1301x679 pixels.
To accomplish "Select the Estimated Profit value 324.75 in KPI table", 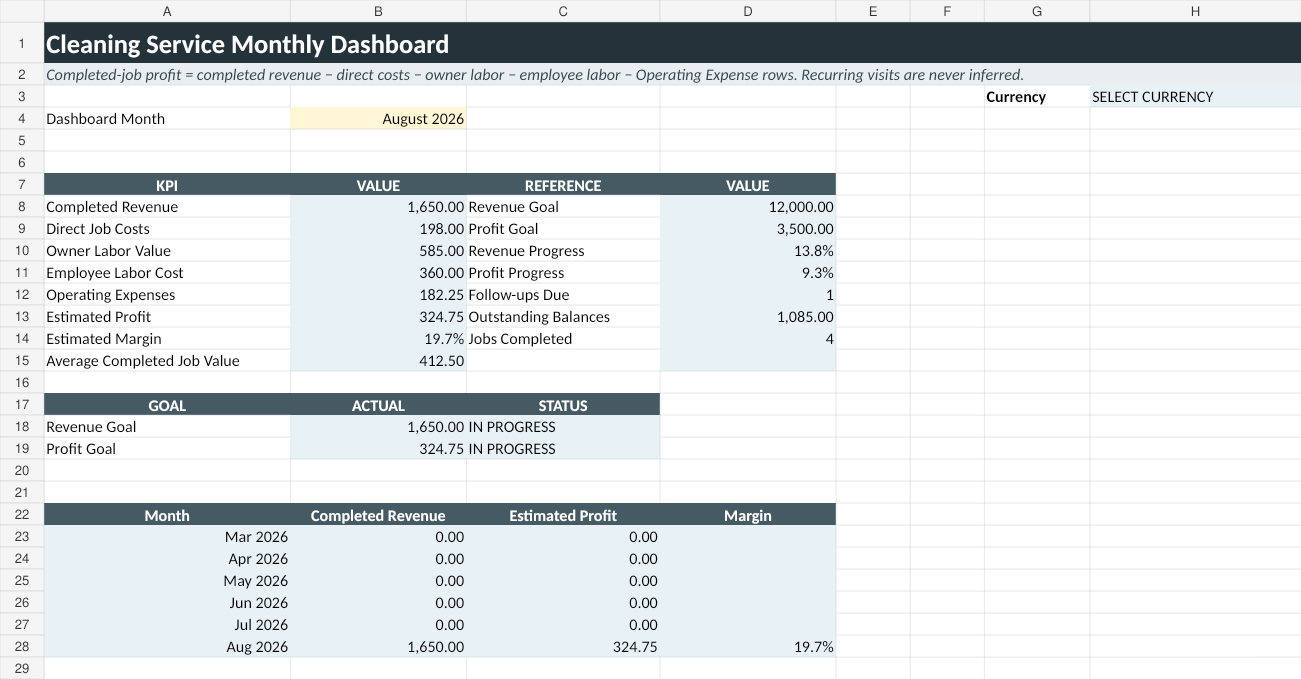I will pyautogui.click(x=378, y=317).
